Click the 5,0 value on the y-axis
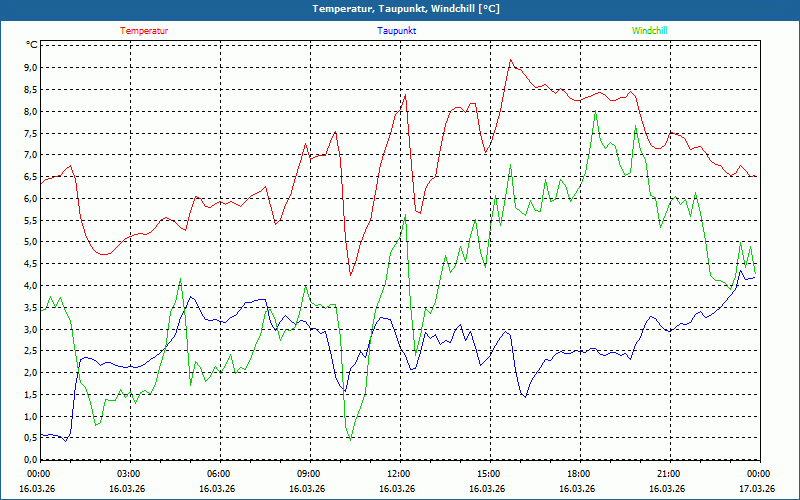The height and width of the screenshot is (500, 800). 30,242
